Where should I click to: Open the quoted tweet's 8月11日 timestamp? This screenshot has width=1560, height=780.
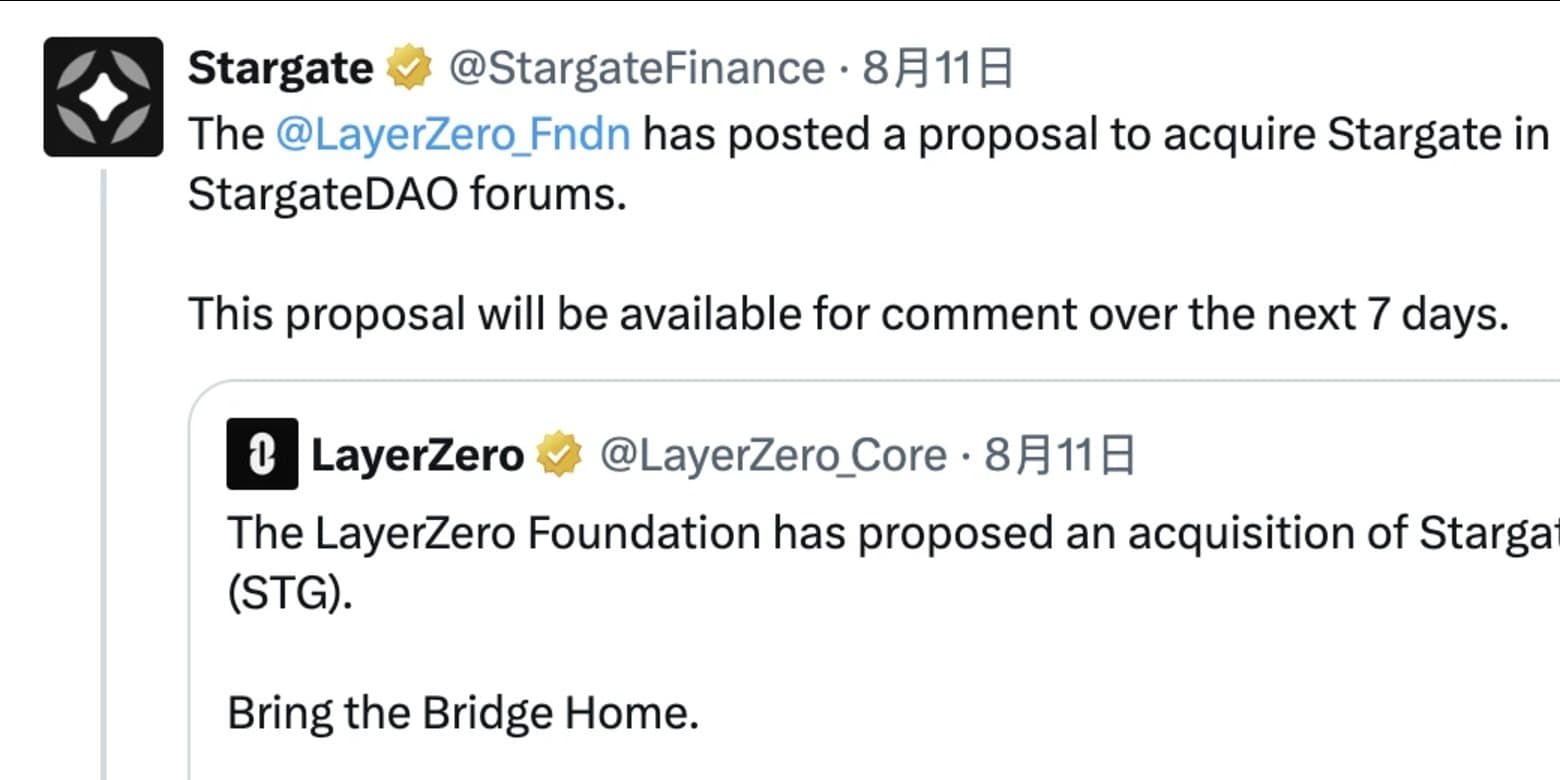(x=1059, y=455)
